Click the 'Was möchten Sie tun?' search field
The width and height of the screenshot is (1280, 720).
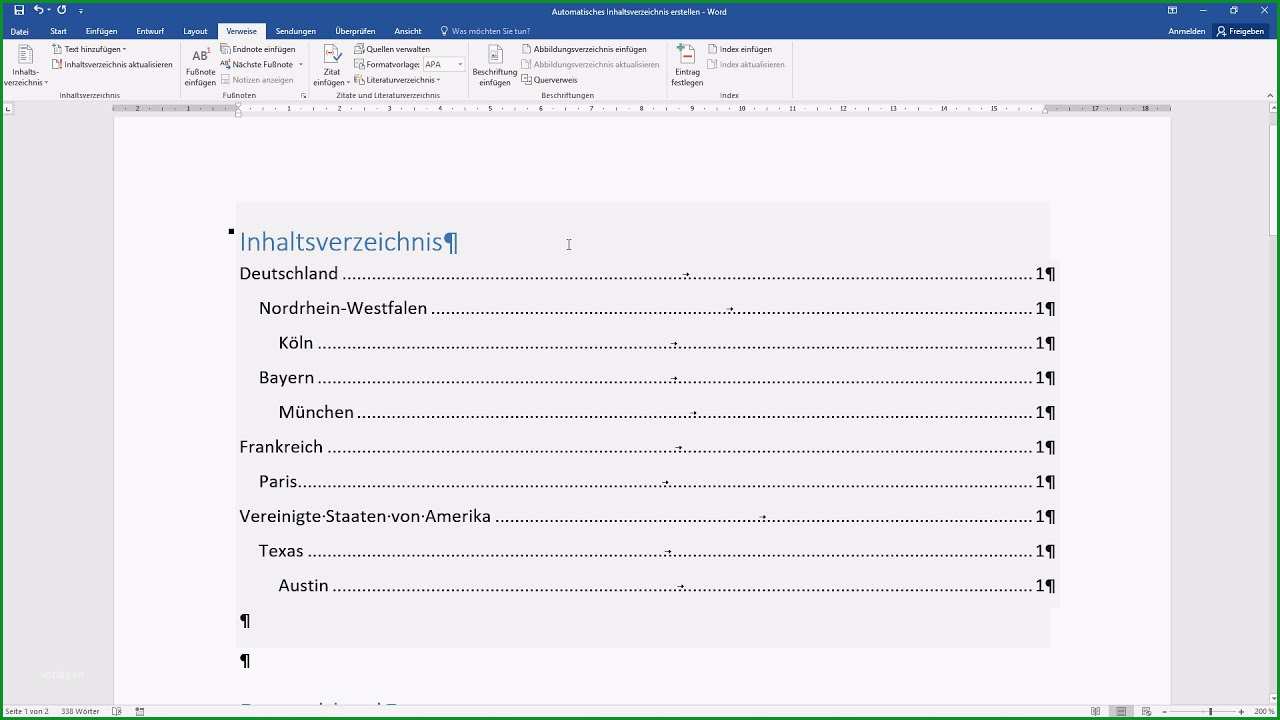(x=485, y=31)
